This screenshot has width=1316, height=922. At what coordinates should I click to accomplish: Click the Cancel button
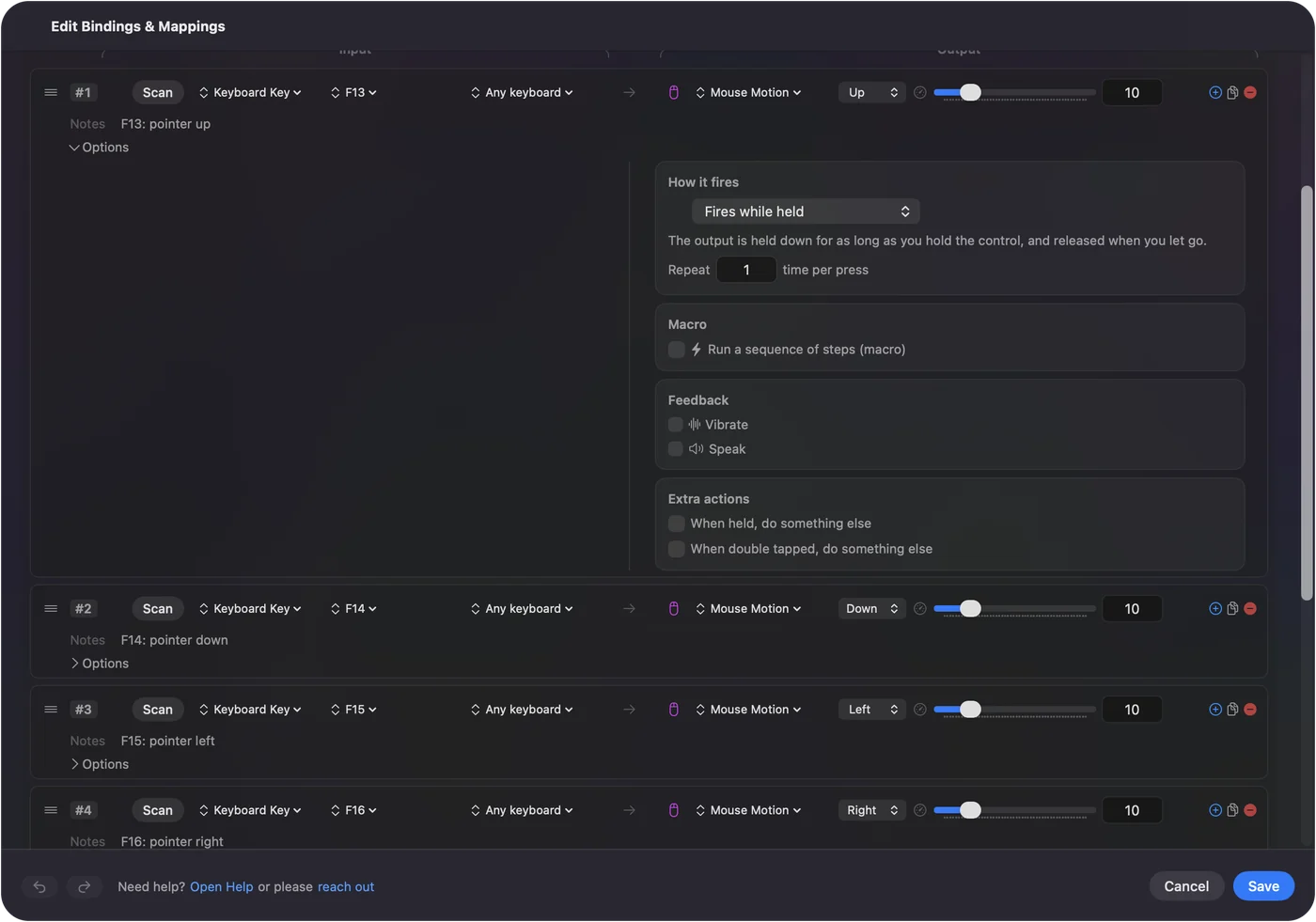click(1186, 885)
